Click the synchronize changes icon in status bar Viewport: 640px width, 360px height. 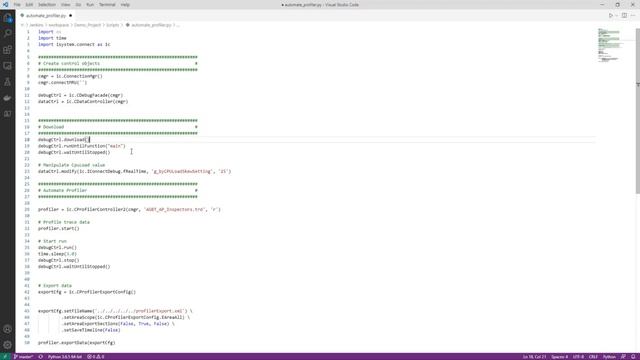click(40, 357)
